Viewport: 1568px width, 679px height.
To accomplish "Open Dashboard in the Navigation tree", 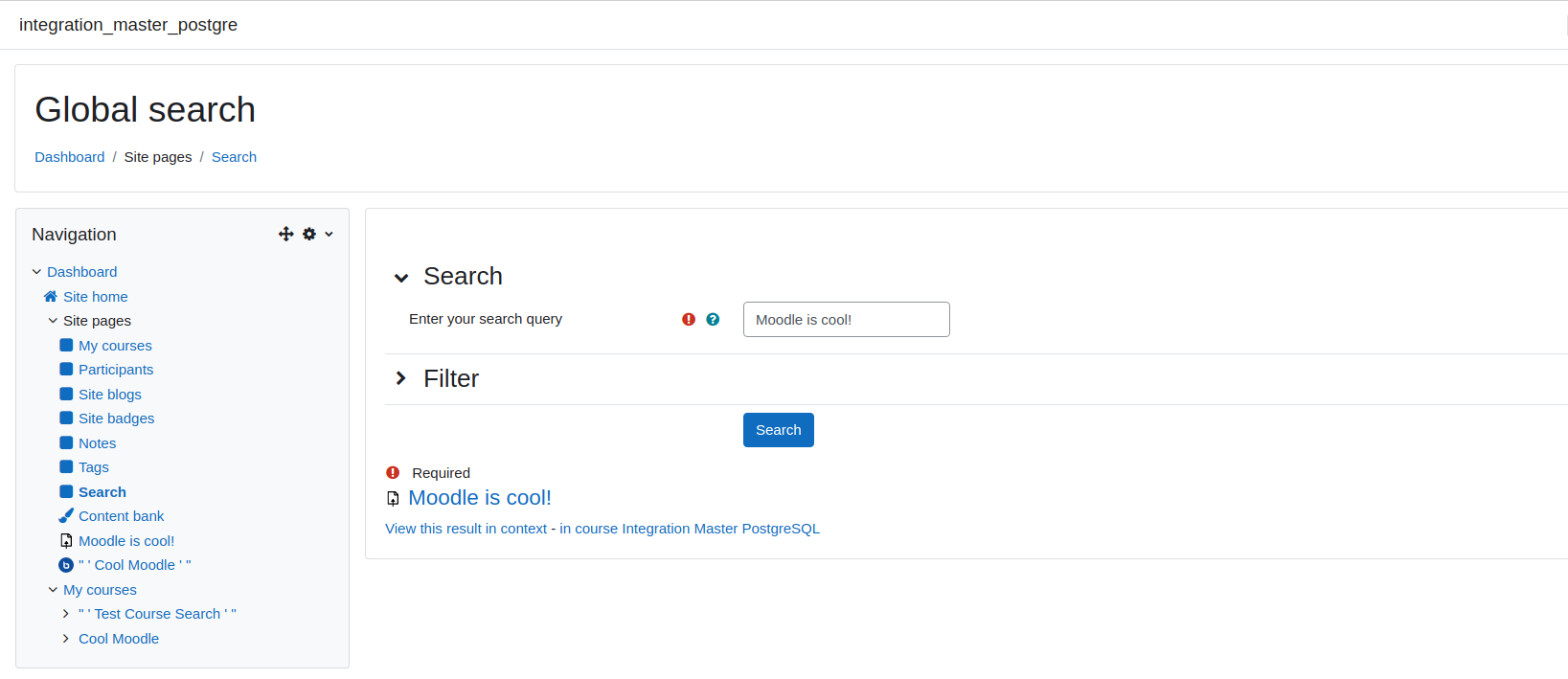I will tap(82, 272).
